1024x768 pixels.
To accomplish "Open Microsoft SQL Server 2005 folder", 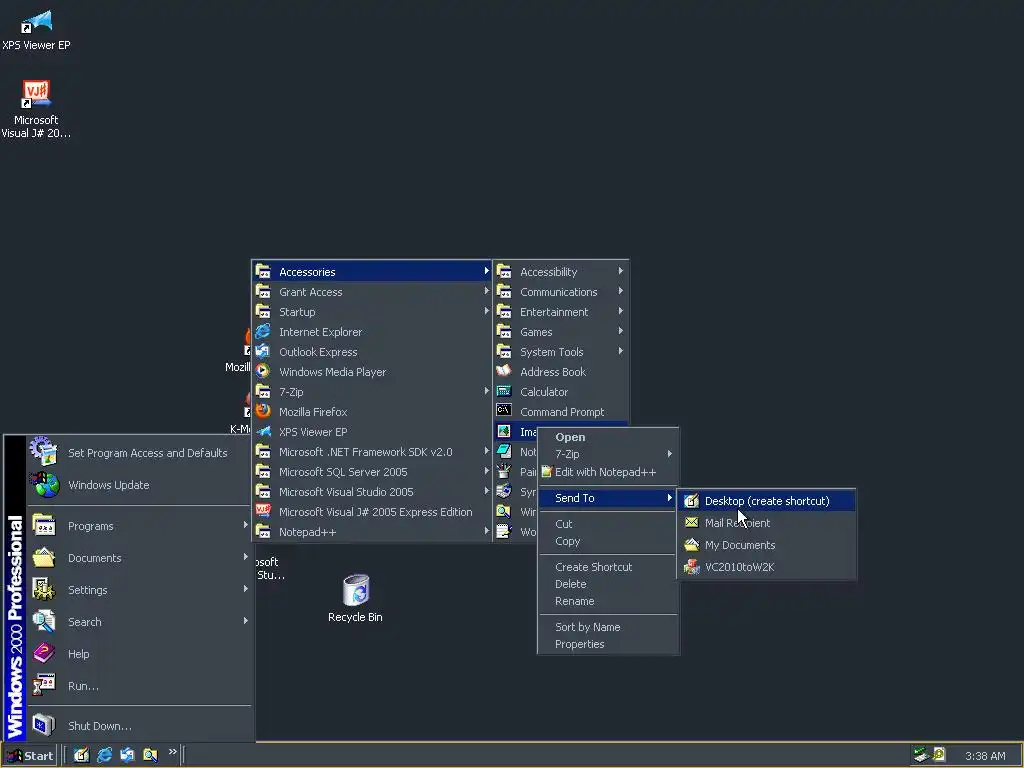I will coord(371,472).
